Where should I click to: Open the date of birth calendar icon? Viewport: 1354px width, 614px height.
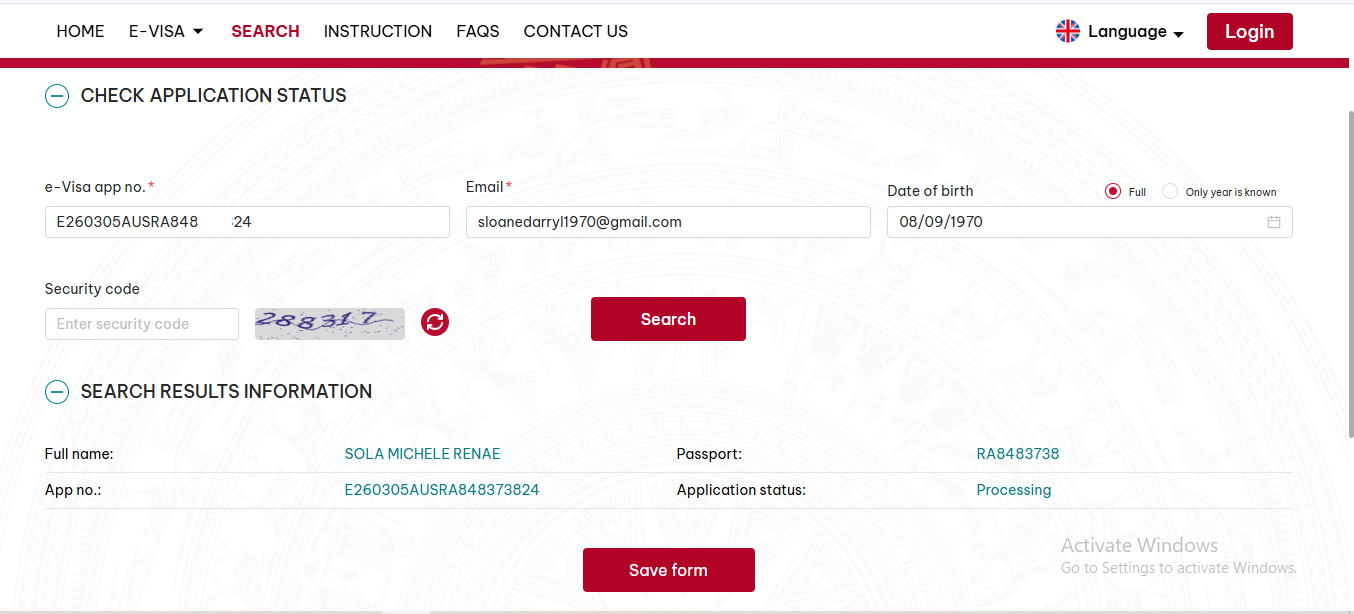tap(1274, 222)
